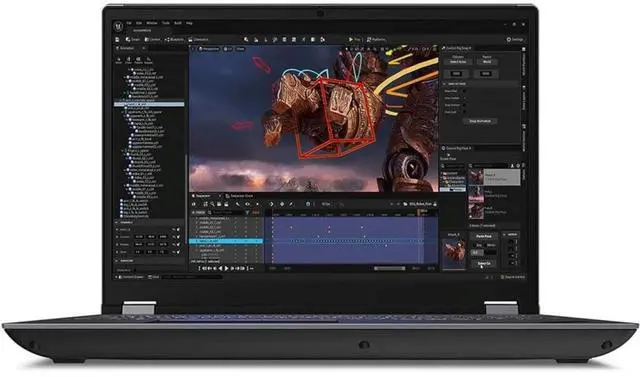Image resolution: width=640 pixels, height=377 pixels.
Task: Click the Paste Pose button
Action: (x=484, y=236)
